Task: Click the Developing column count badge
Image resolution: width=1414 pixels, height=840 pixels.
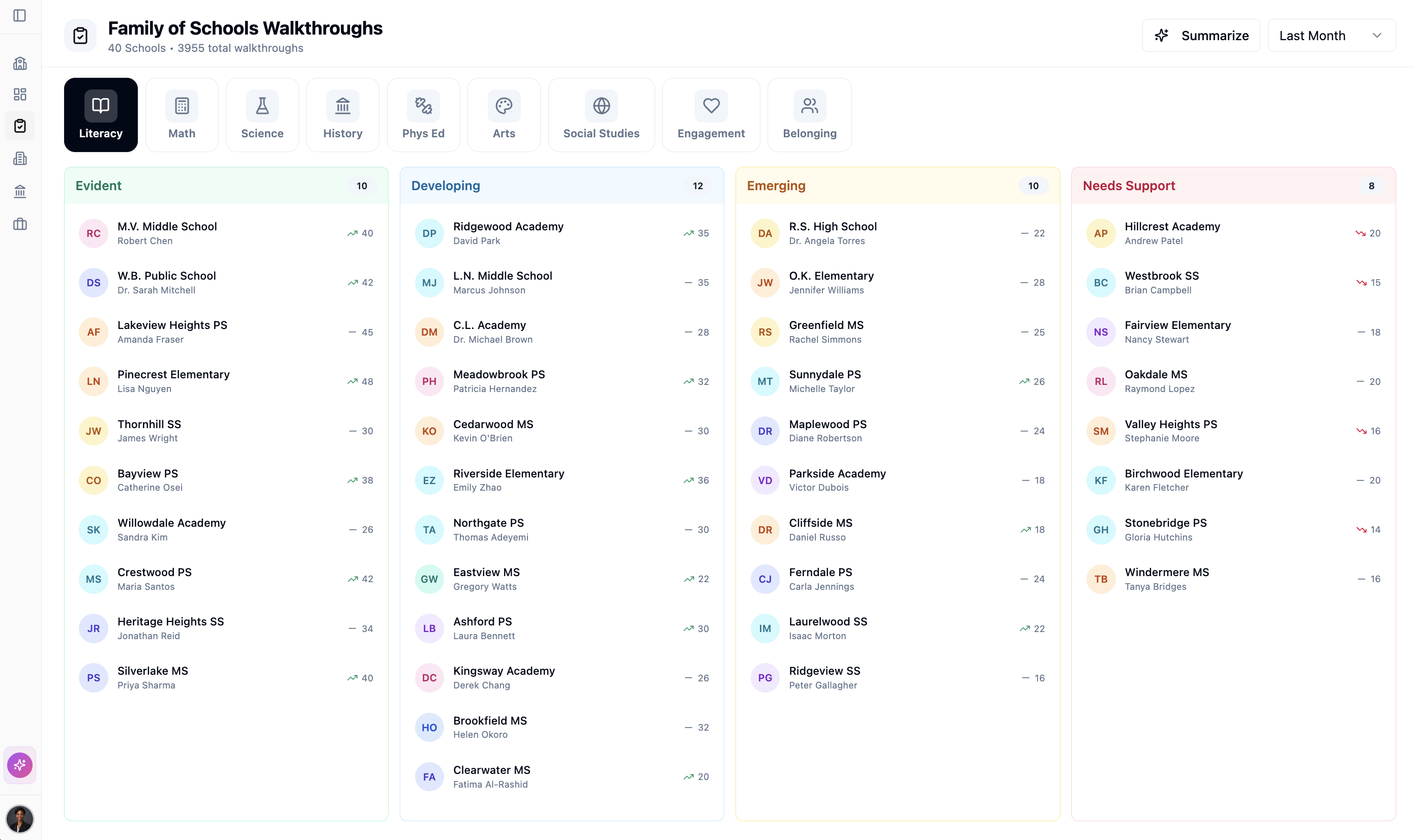Action: click(697, 186)
